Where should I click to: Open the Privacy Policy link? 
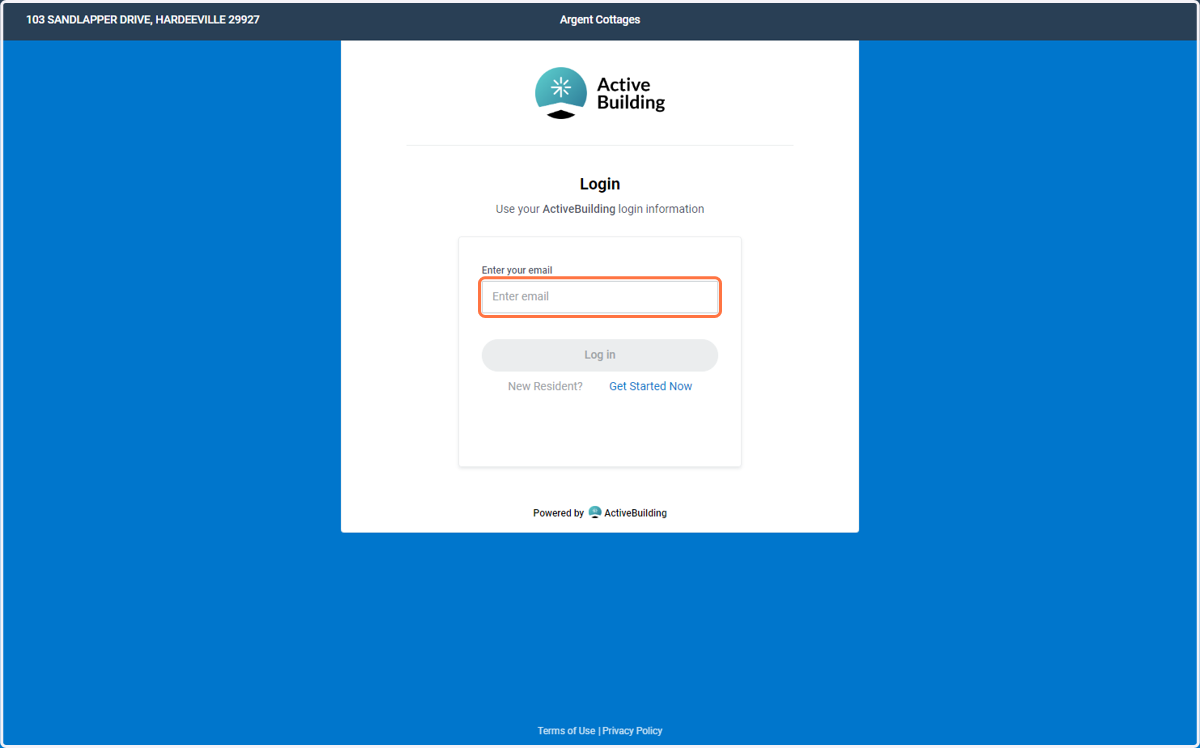[x=632, y=731]
